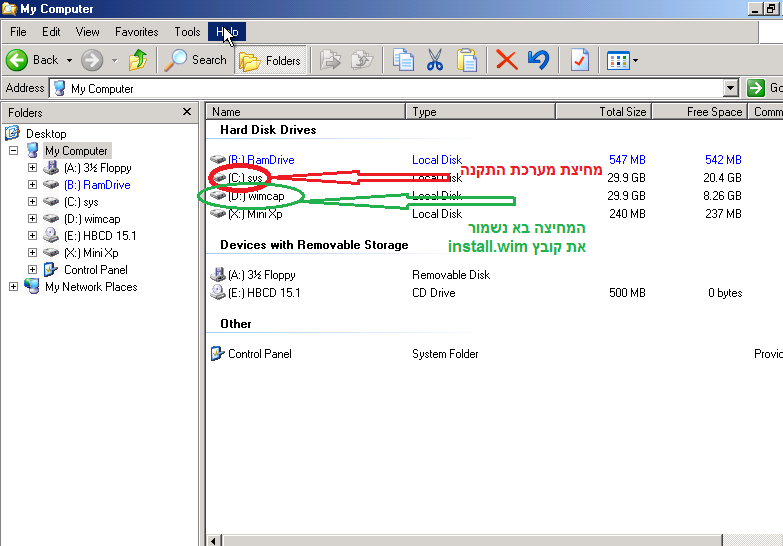Viewport: 783px width, 546px height.
Task: Open the File menu
Action: (18, 32)
